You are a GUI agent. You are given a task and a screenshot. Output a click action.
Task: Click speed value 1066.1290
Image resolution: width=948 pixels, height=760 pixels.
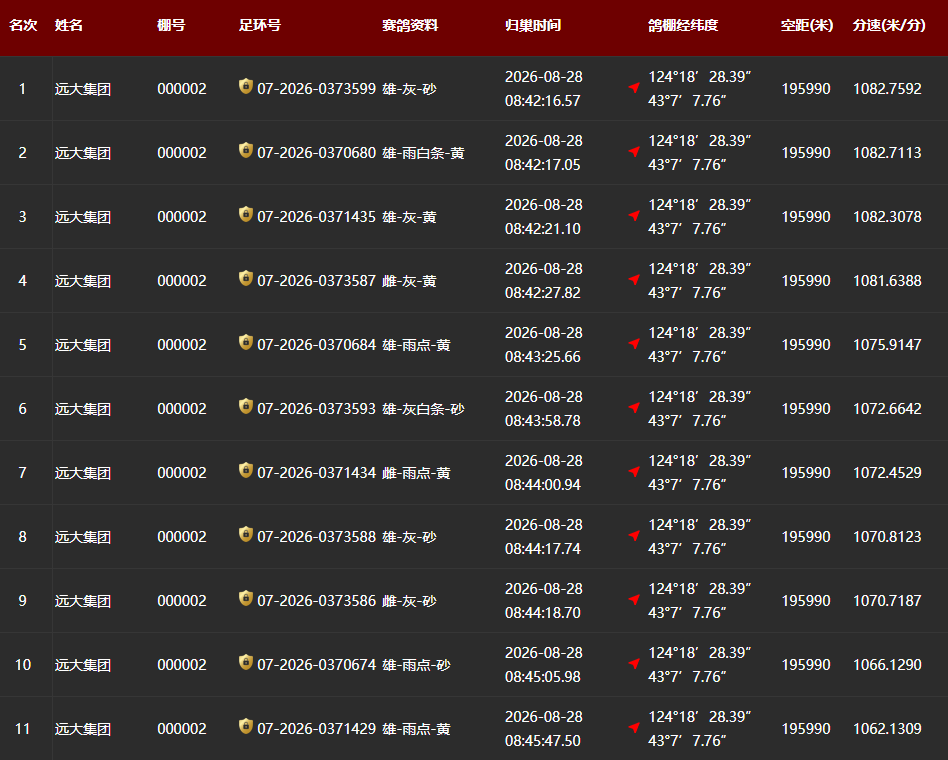pos(887,666)
